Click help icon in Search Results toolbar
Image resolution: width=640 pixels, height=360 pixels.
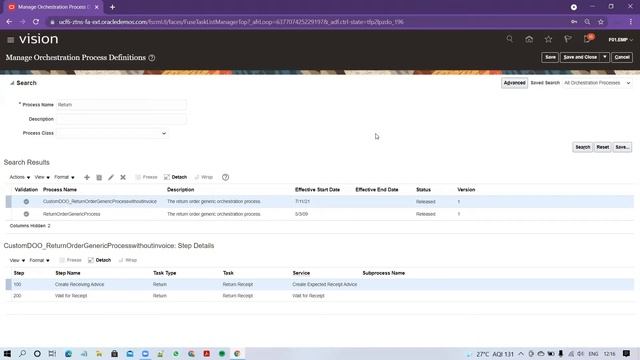[225, 177]
